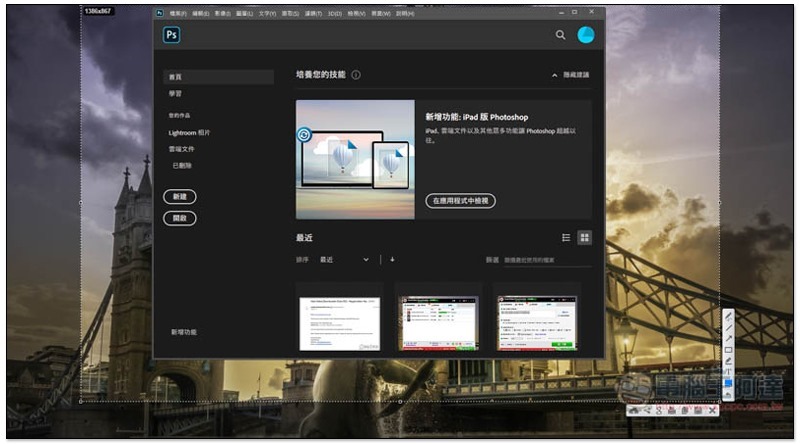Pick the blue color swatch in screenshot toolbar
Screen dimensions: 800x444
click(728, 383)
